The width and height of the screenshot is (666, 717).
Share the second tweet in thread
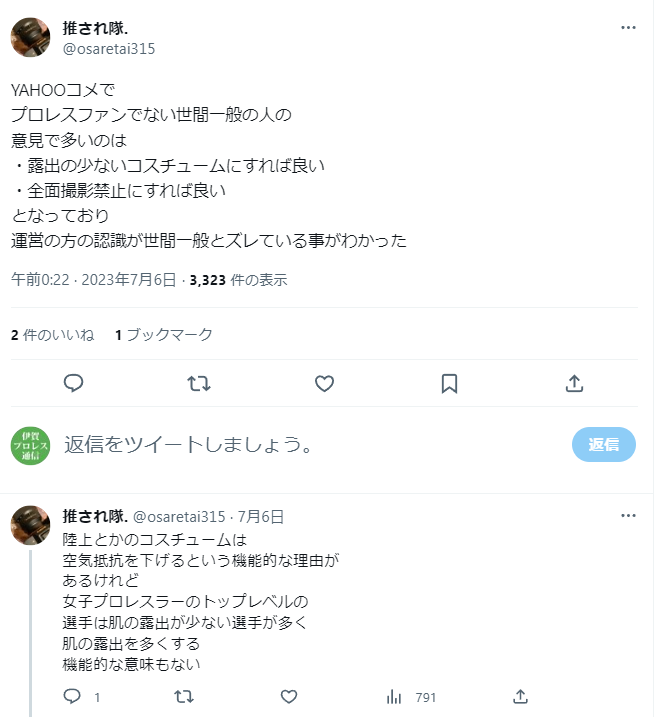pos(520,696)
